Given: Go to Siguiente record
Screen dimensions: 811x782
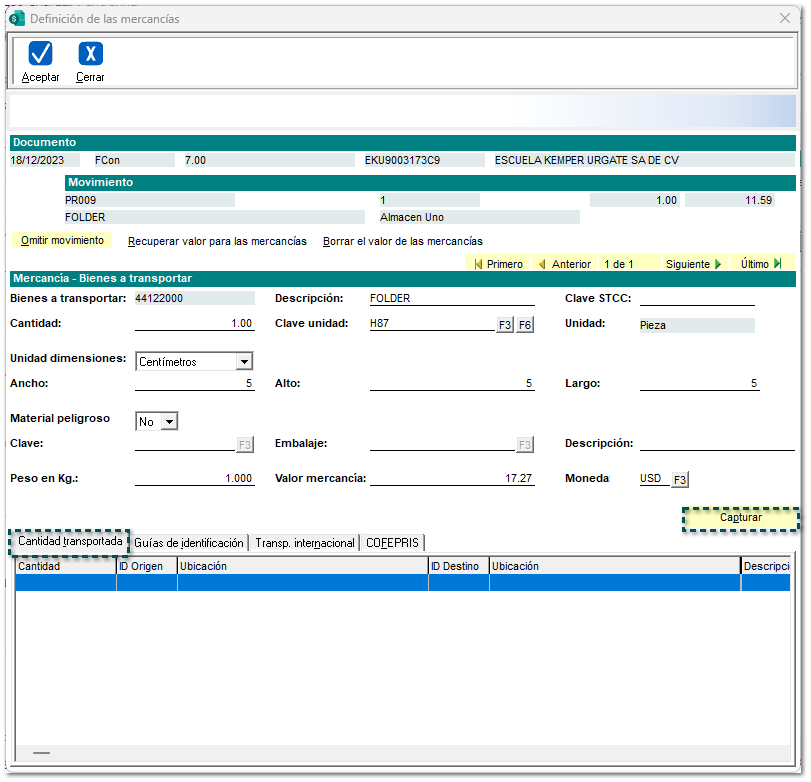Looking at the screenshot, I should (693, 264).
